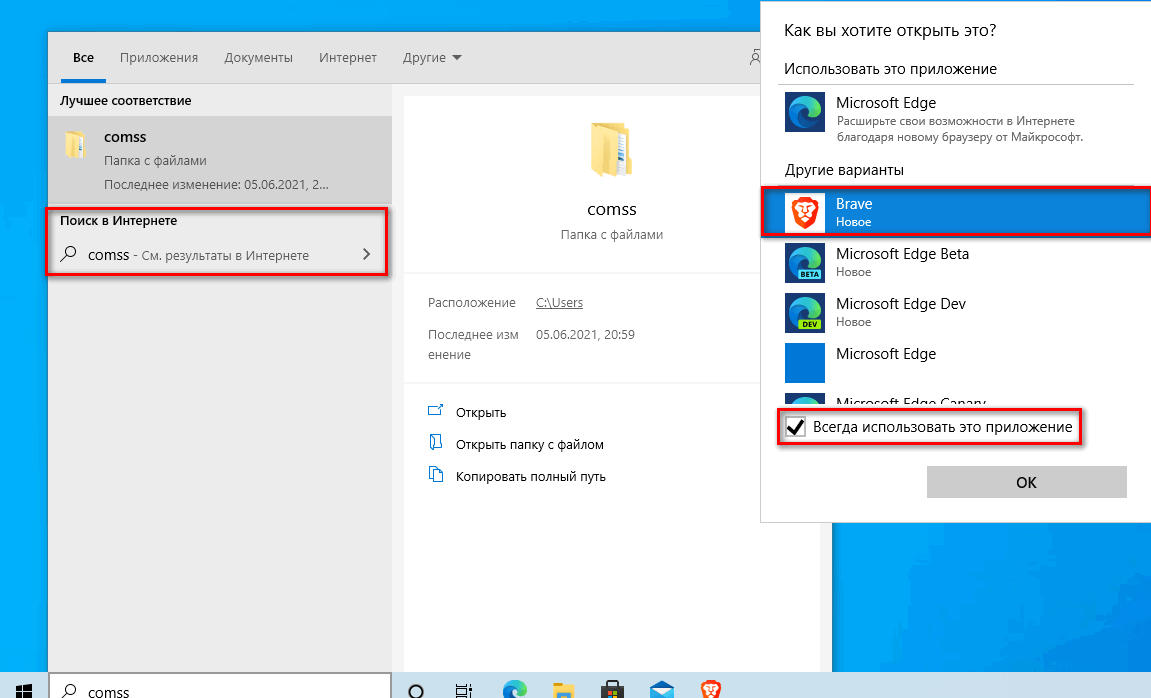Switch to the Интернет tab
The width and height of the screenshot is (1151, 698).
[347, 57]
